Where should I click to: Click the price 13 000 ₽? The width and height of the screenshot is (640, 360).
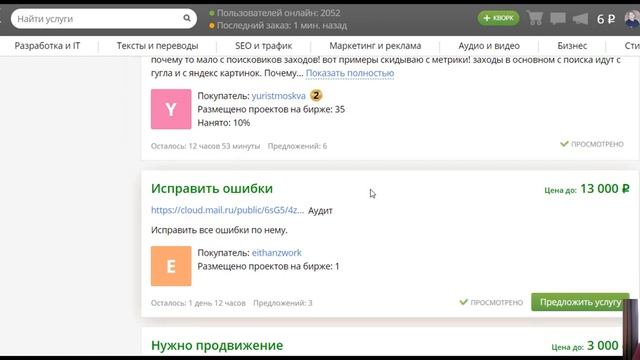click(x=604, y=189)
